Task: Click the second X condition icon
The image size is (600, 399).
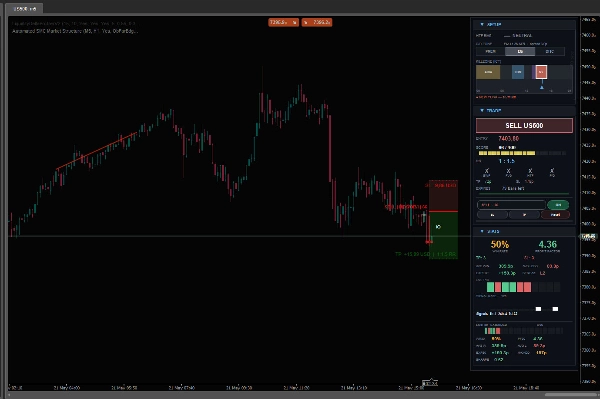Action: click(509, 171)
